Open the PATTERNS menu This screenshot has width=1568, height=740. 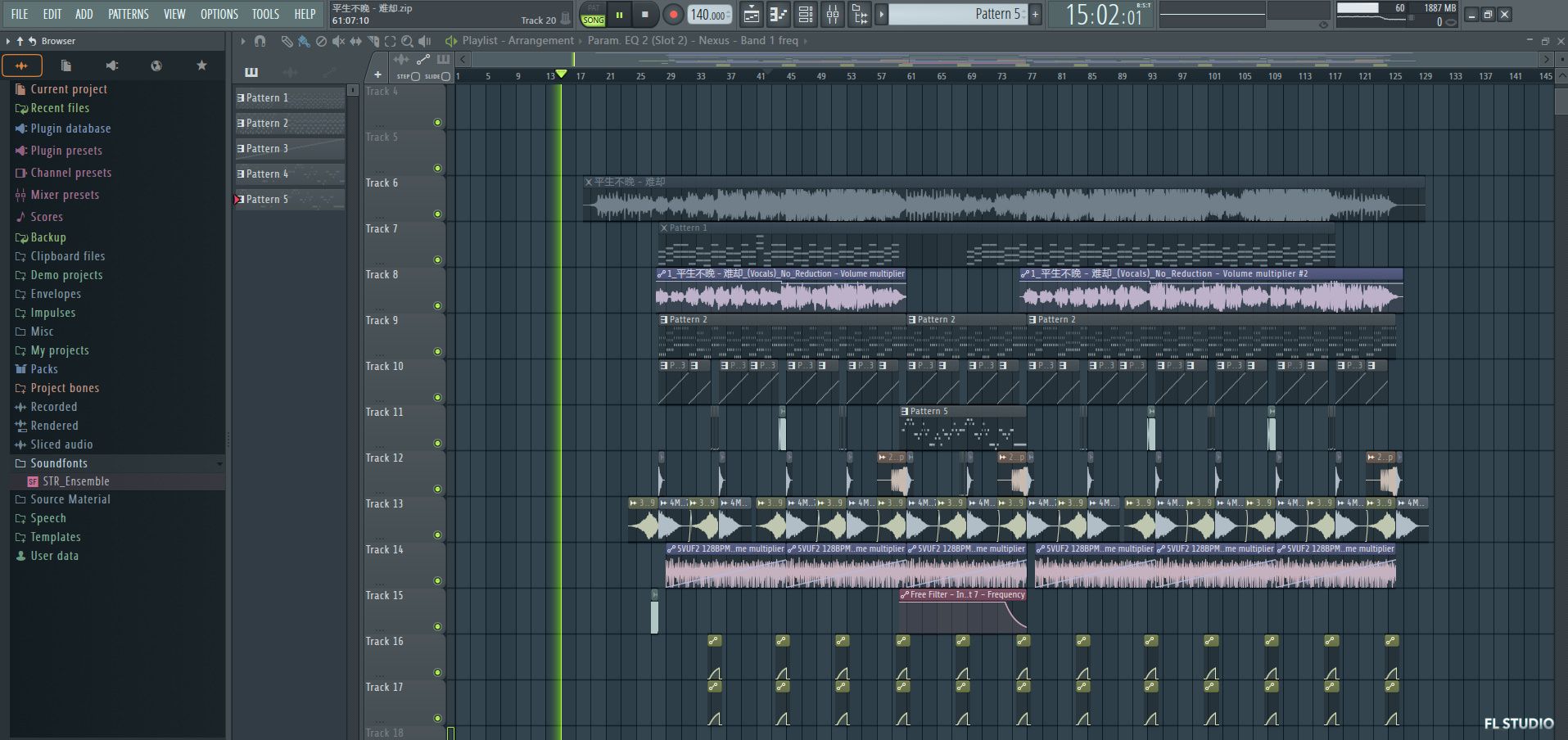tap(129, 14)
